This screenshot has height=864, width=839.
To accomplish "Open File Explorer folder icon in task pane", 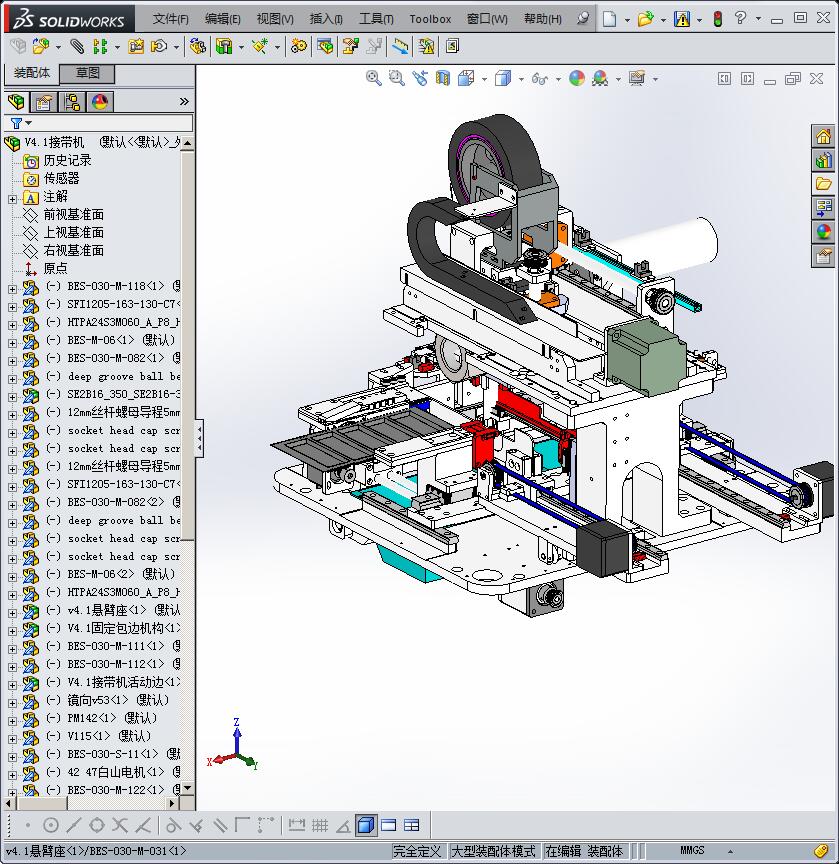I will pos(823,184).
